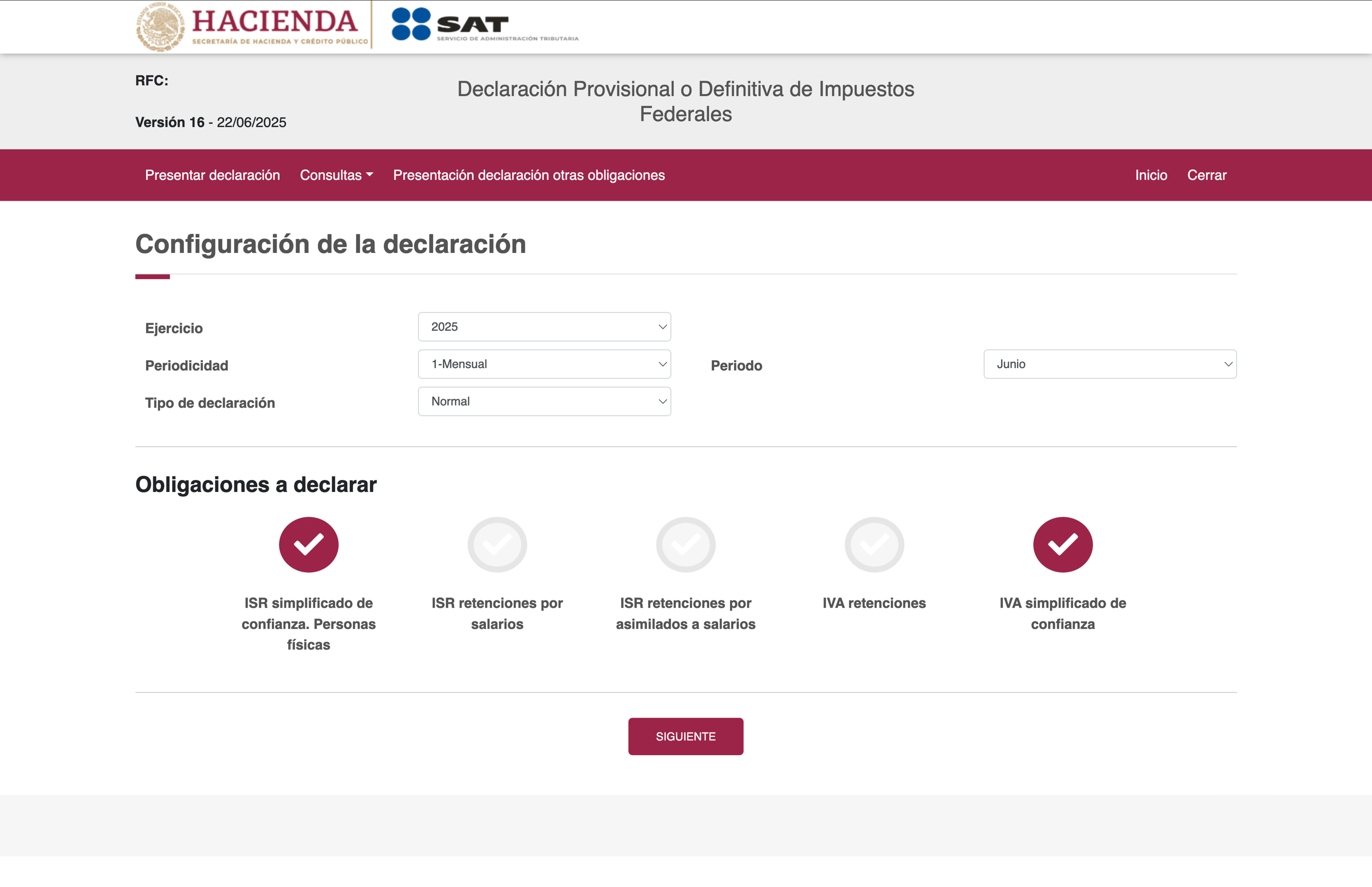Toggle IVA simplificado de confianza checkmark
Image resolution: width=1372 pixels, height=887 pixels.
coord(1062,544)
